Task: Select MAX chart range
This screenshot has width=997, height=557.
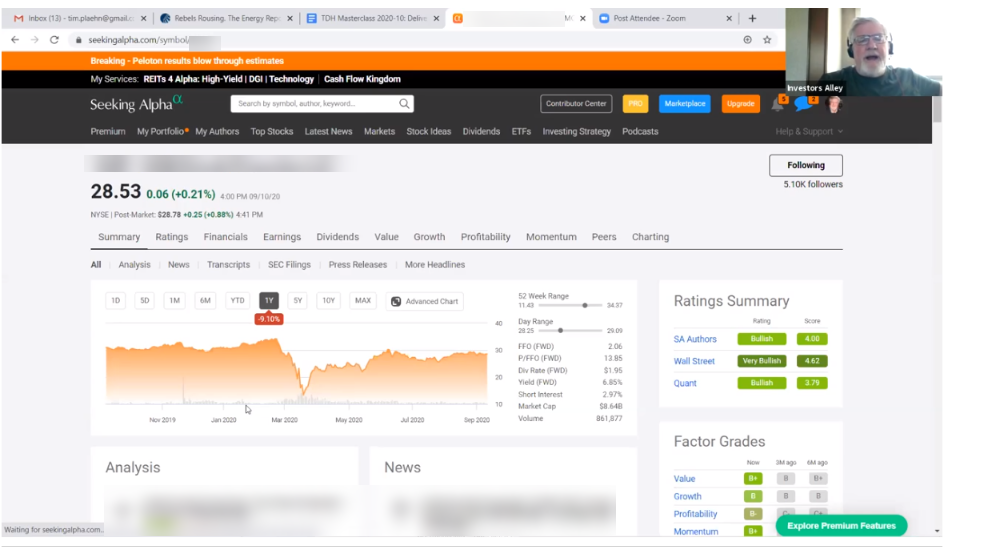Action: [x=363, y=301]
